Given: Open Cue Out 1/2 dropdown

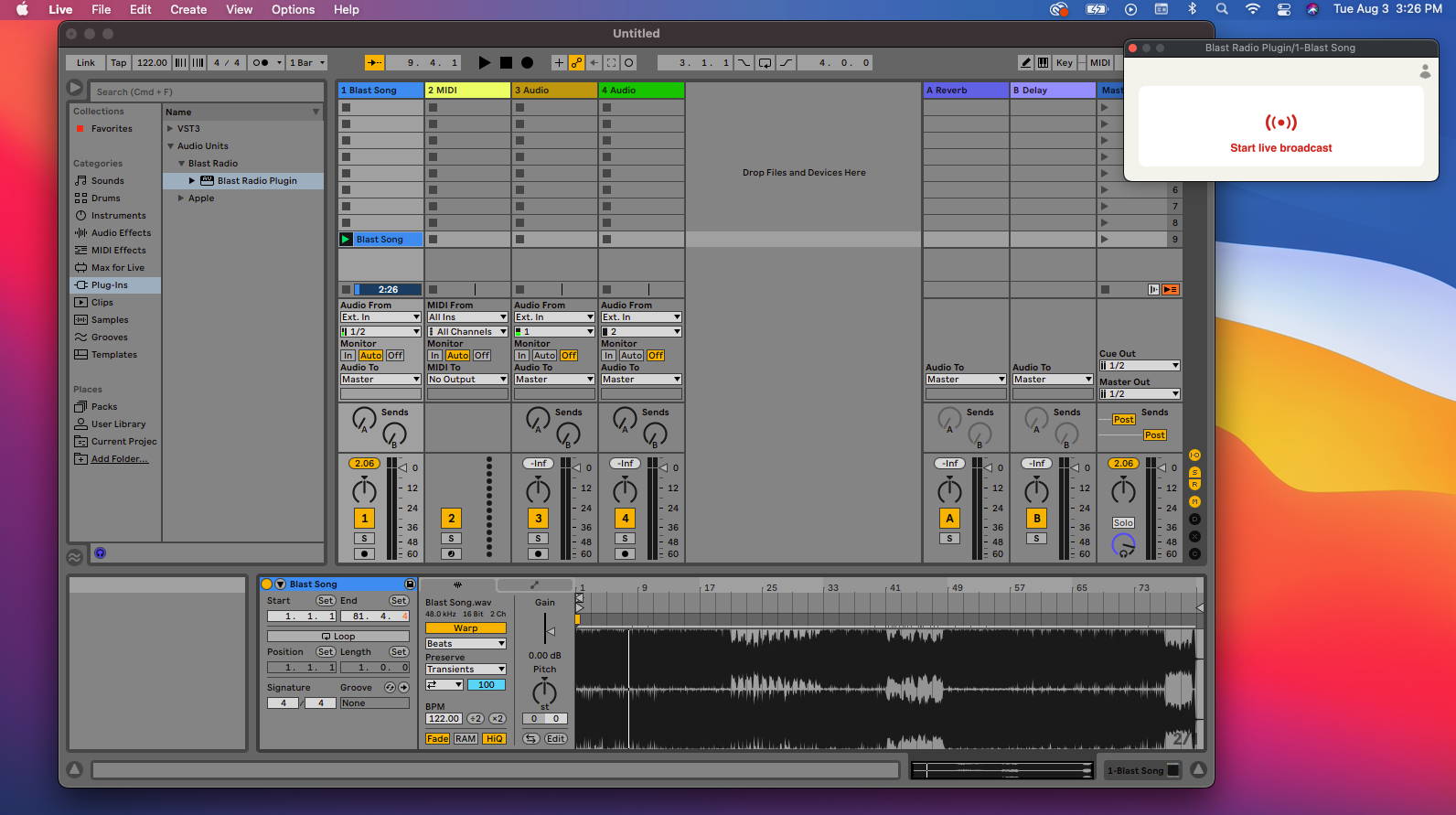Looking at the screenshot, I should (x=1139, y=365).
